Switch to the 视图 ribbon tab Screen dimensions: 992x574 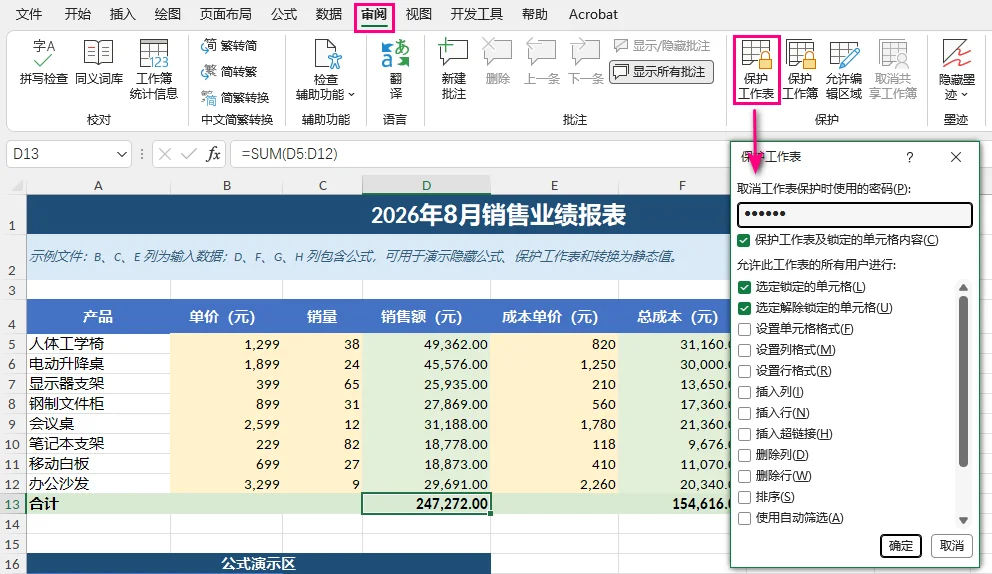tap(418, 14)
